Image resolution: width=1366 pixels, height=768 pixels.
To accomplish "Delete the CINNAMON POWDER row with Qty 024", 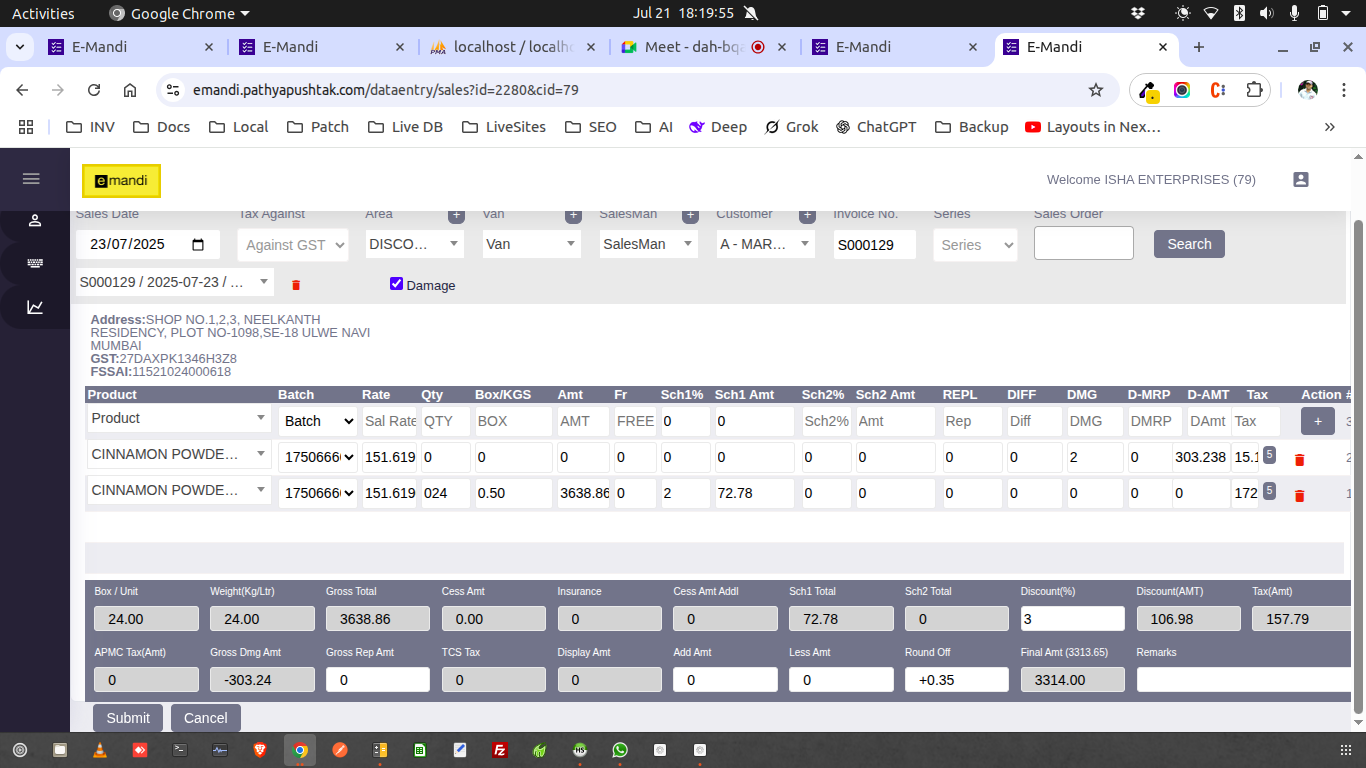I will [1300, 496].
